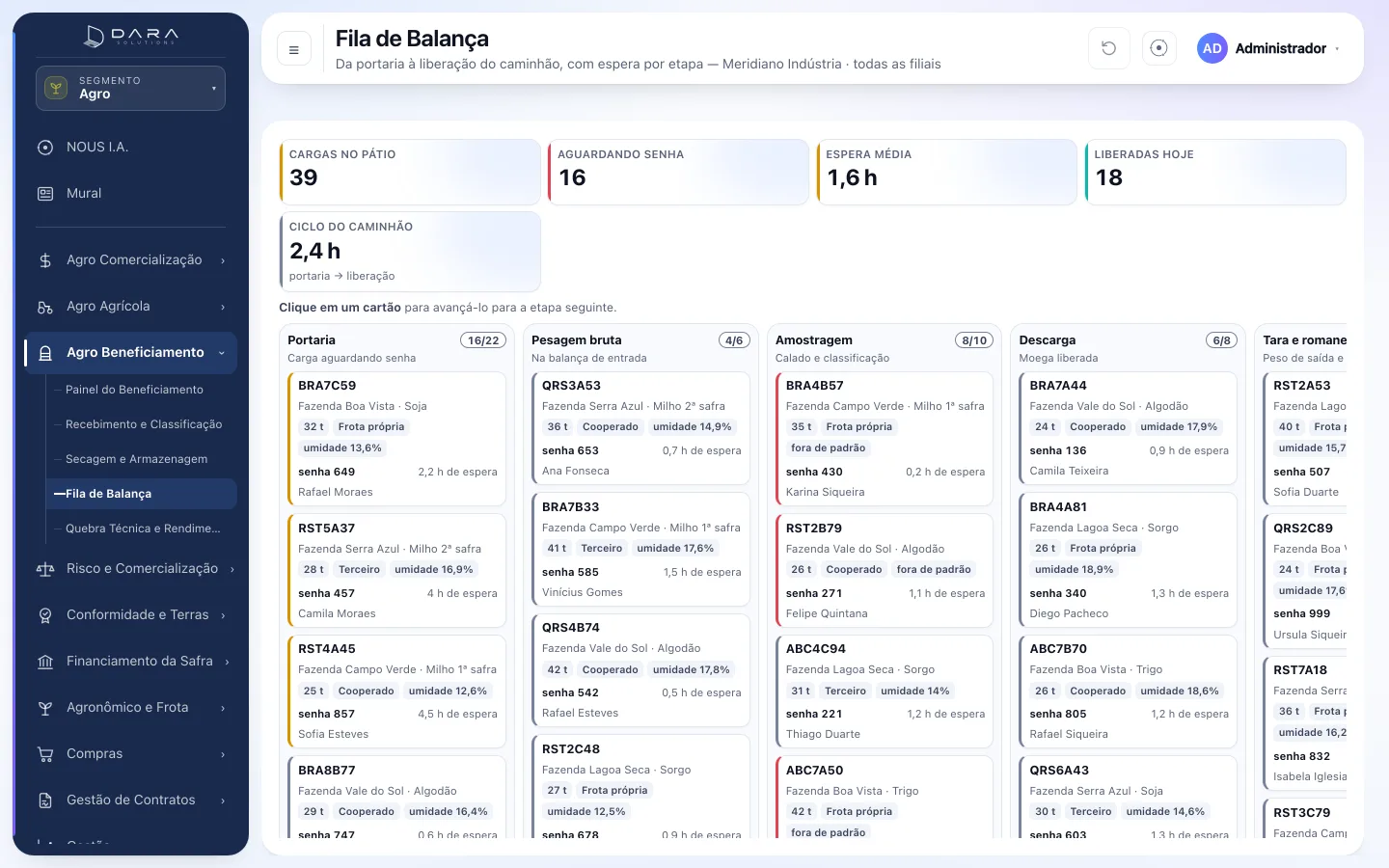Viewport: 1389px width, 868px height.
Task: Select Secagem e Armazenagem
Action: click(x=141, y=459)
